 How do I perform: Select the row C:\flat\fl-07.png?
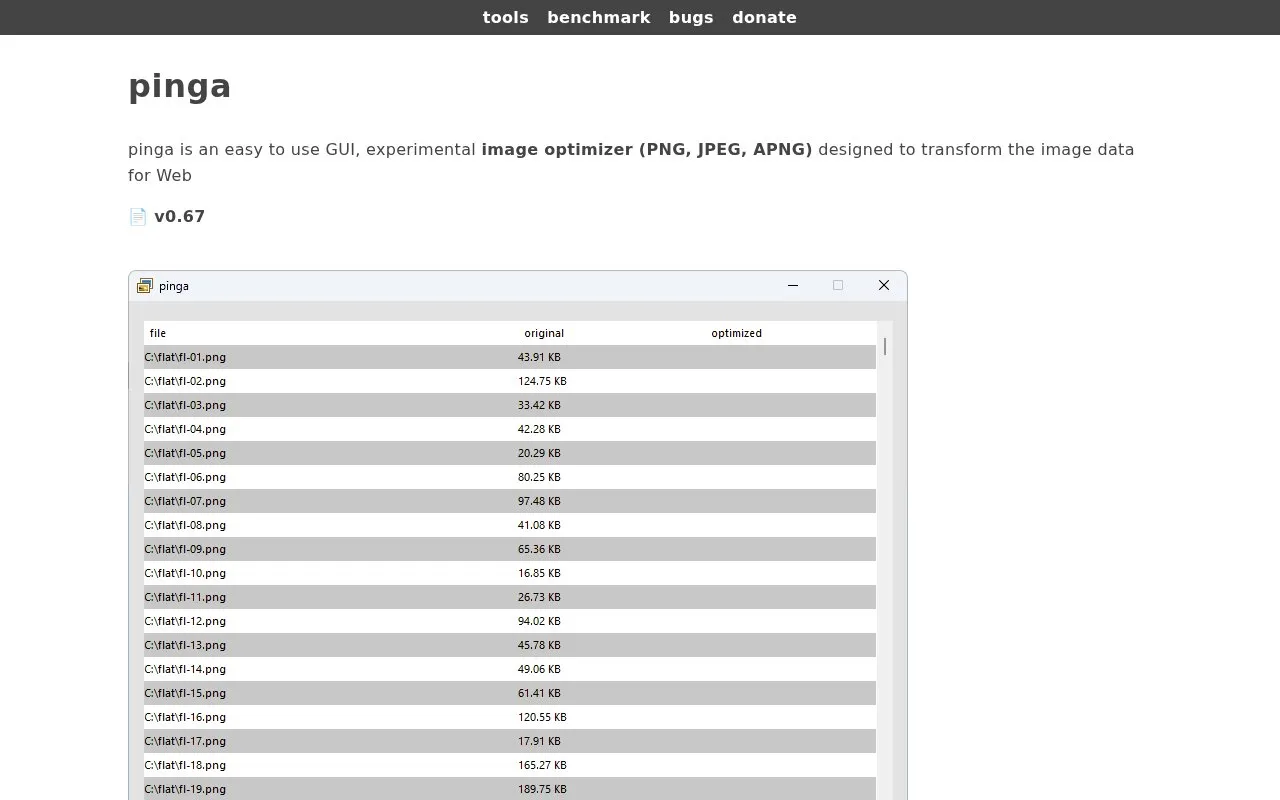coord(510,501)
